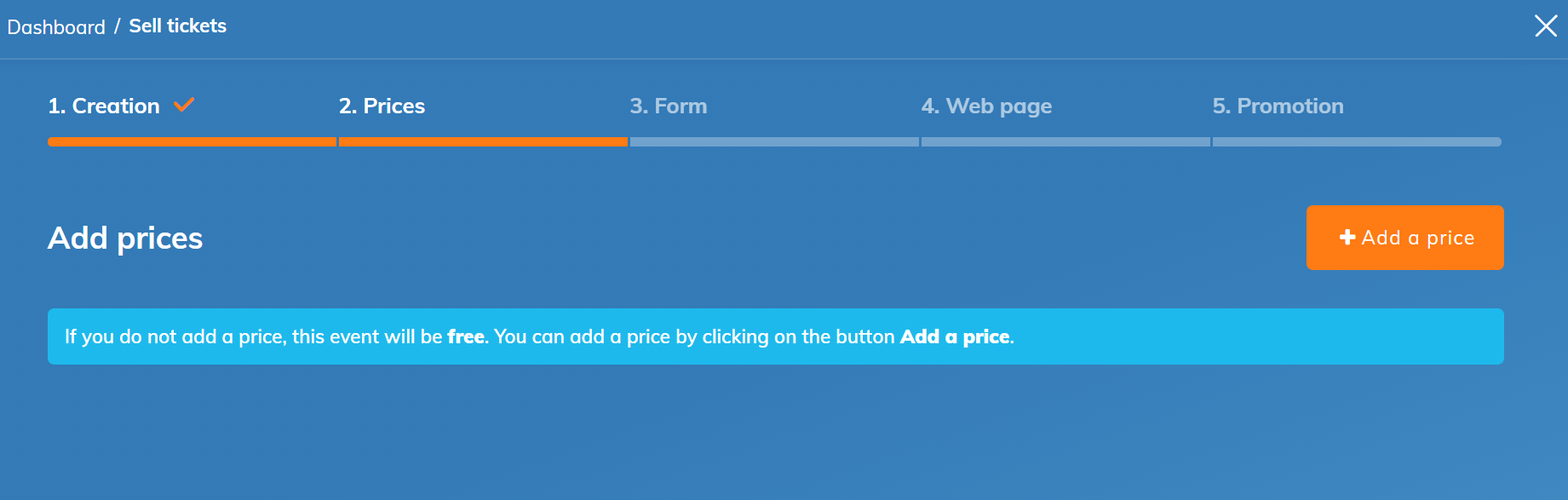The height and width of the screenshot is (500, 1568).
Task: Click the Sell tickets breadcrumb text
Action: tap(177, 26)
